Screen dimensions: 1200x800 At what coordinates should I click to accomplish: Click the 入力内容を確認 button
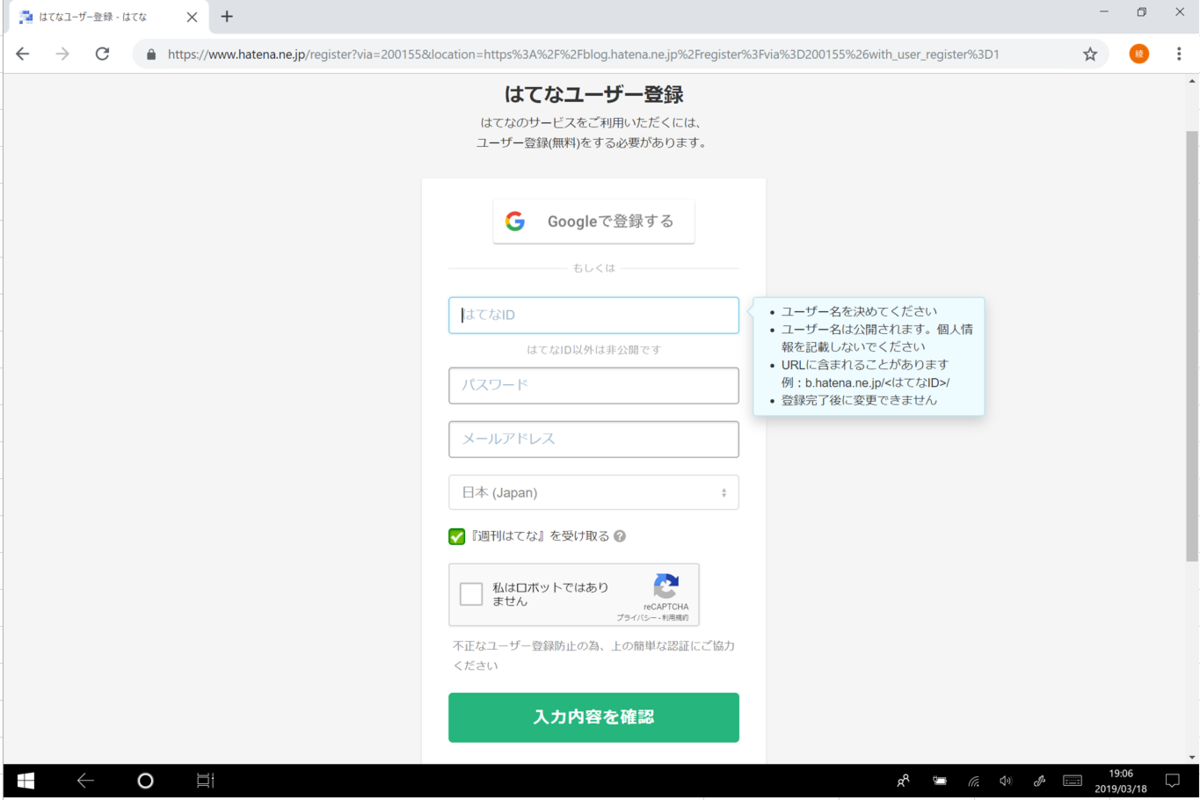tap(594, 717)
